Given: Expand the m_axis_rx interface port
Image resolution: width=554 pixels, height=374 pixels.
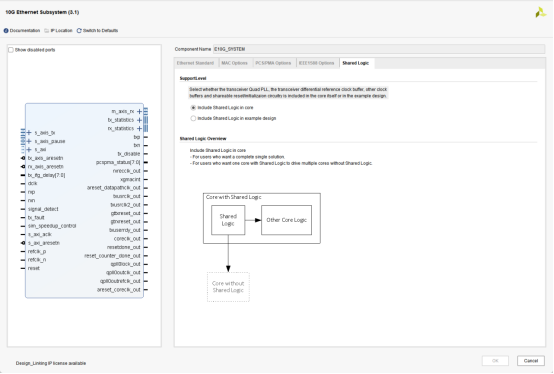Looking at the screenshot, I should [x=140, y=112].
